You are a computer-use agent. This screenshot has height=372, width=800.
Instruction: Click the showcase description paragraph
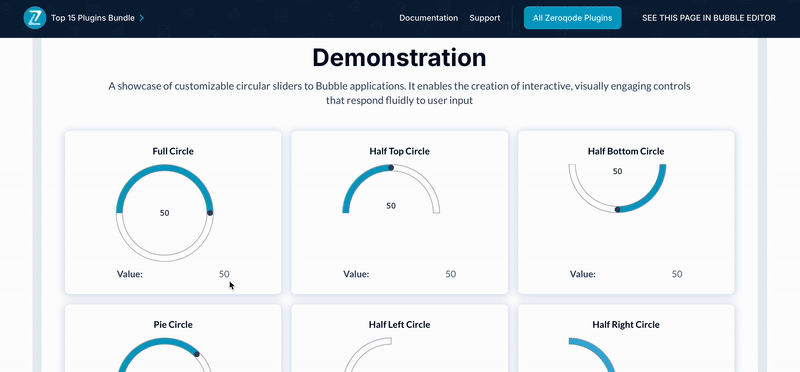[x=399, y=93]
